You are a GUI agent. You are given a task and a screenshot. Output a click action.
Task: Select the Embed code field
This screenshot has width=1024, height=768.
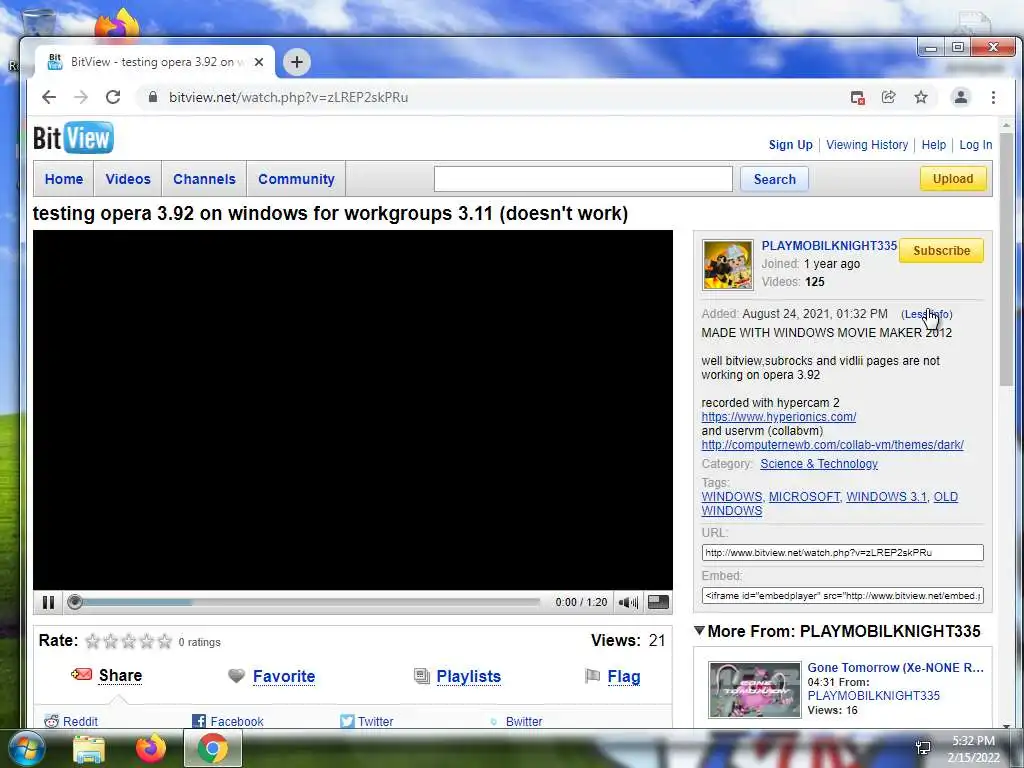point(842,596)
